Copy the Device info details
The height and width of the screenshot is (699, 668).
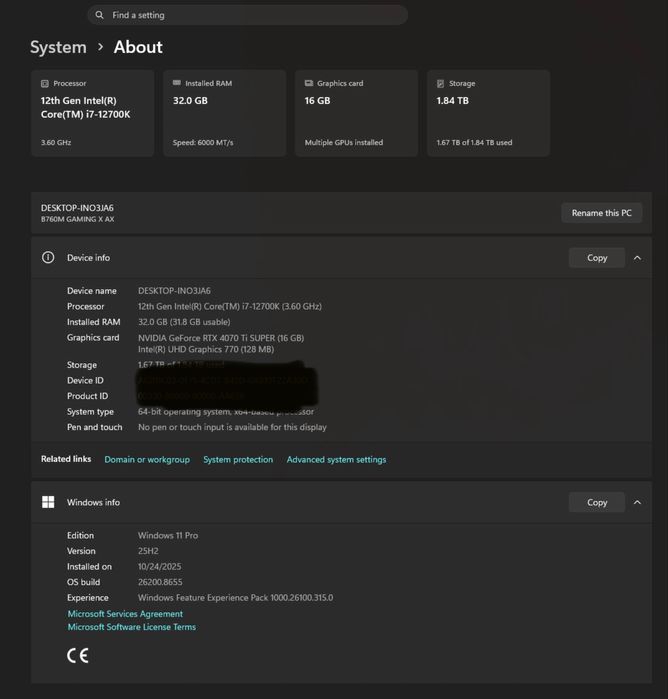[x=597, y=258]
